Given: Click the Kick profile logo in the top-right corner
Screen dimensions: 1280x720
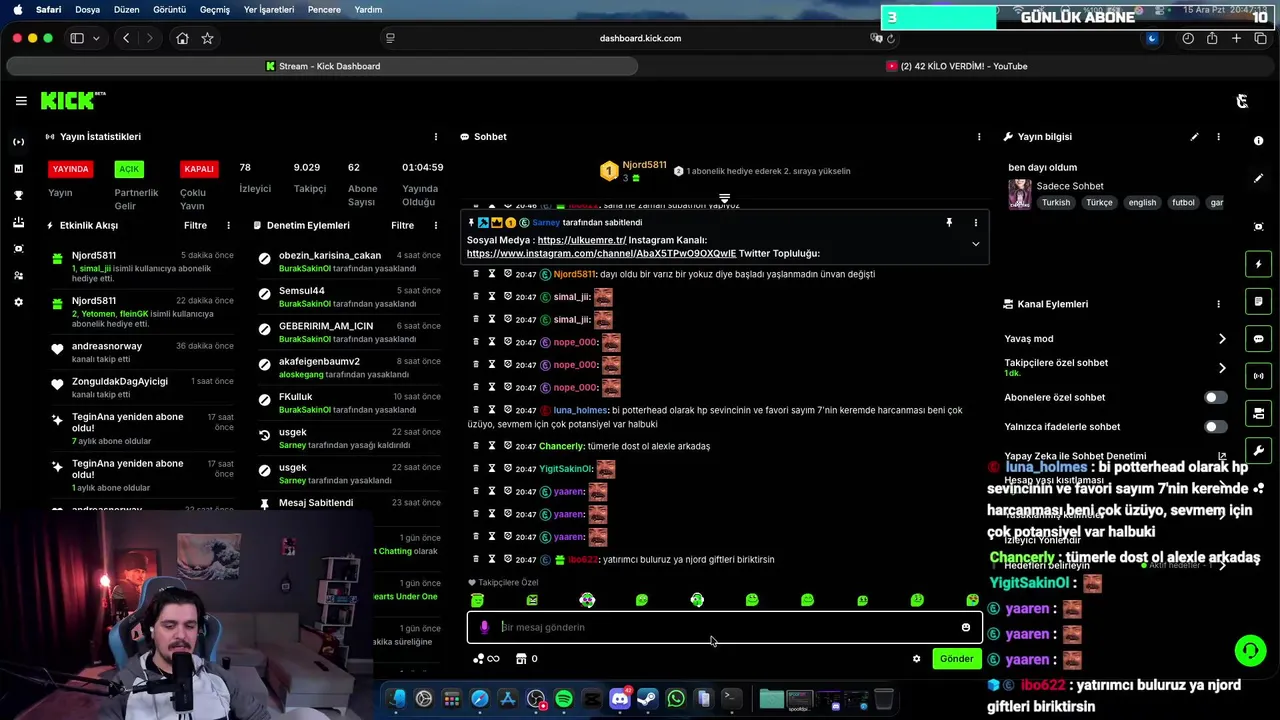Looking at the screenshot, I should tap(1242, 101).
